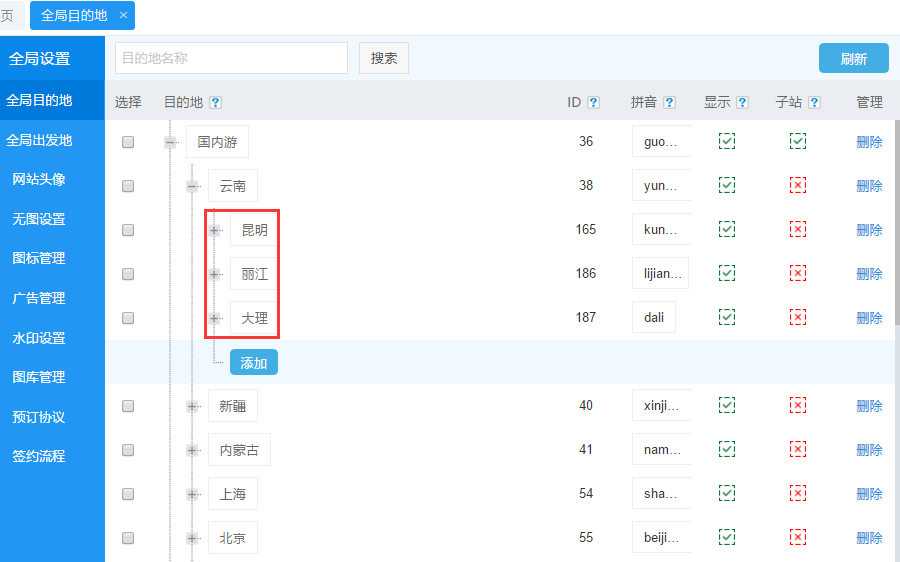
Task: Toggle the green 子站 check icon for 国内游
Action: 797,142
